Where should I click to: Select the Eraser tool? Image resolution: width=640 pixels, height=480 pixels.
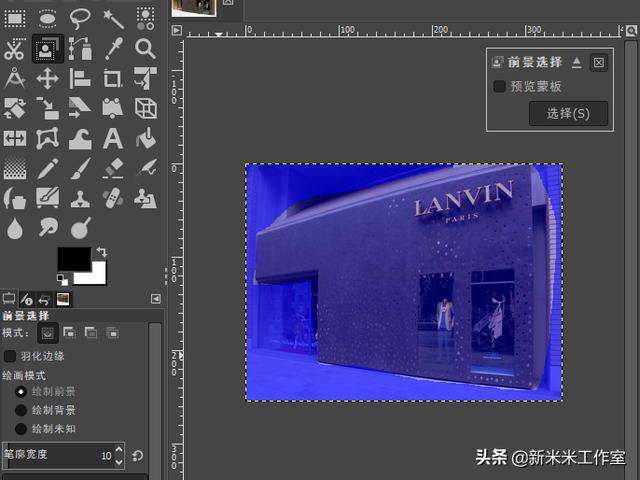113,169
